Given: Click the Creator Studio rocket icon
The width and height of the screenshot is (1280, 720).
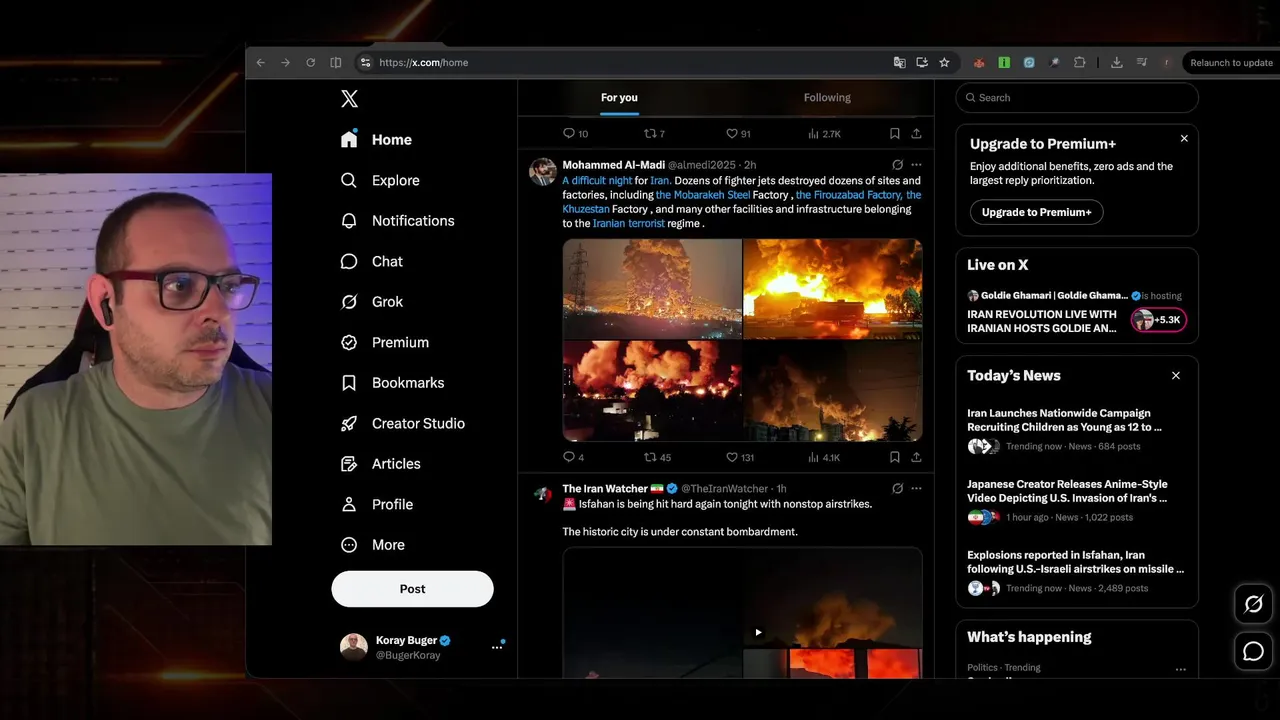Looking at the screenshot, I should coord(349,423).
